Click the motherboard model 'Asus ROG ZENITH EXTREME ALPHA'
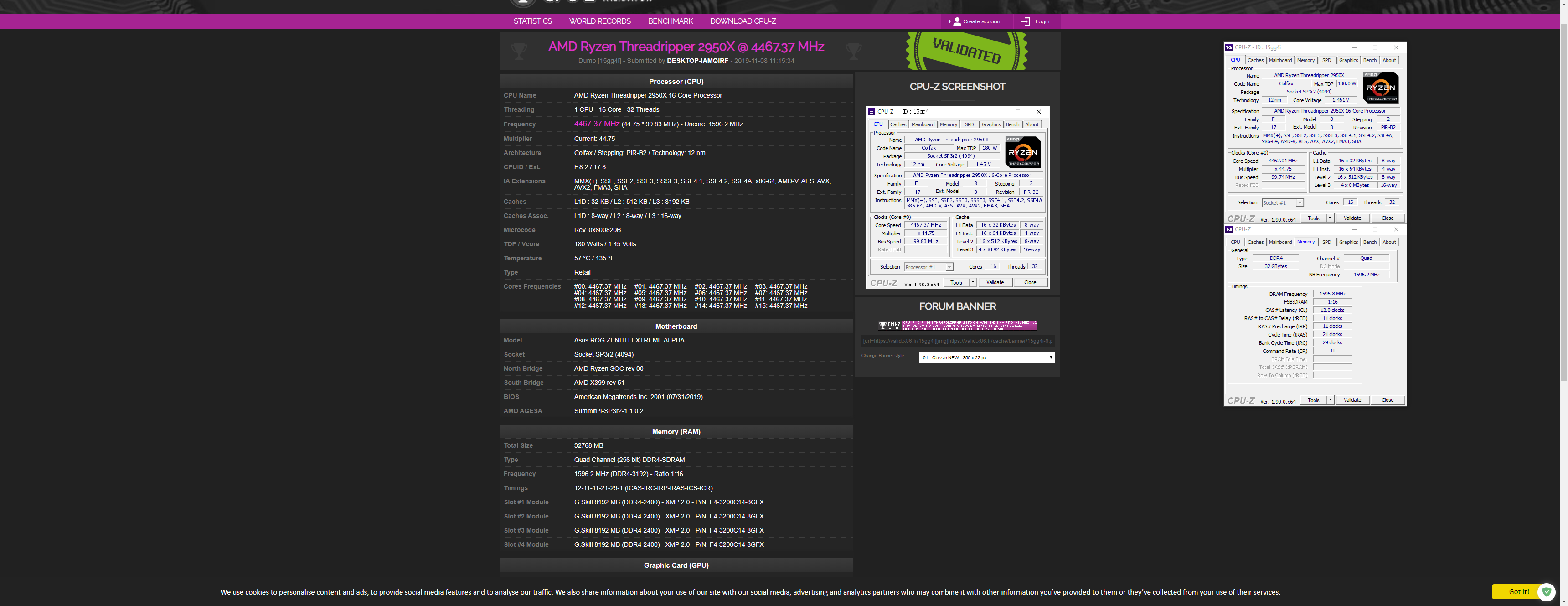Screen dimensions: 1568x606 (x=629, y=341)
